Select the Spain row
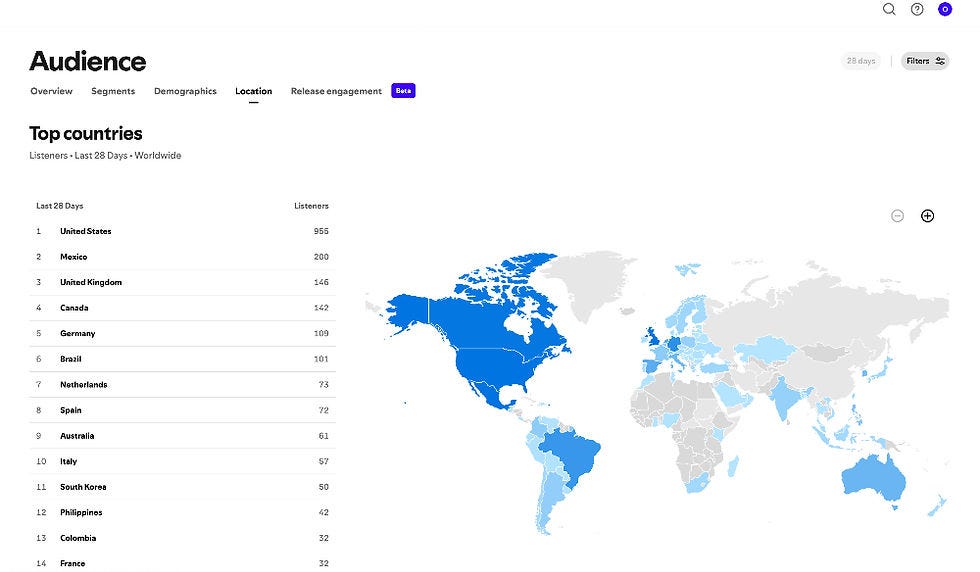 tap(182, 410)
